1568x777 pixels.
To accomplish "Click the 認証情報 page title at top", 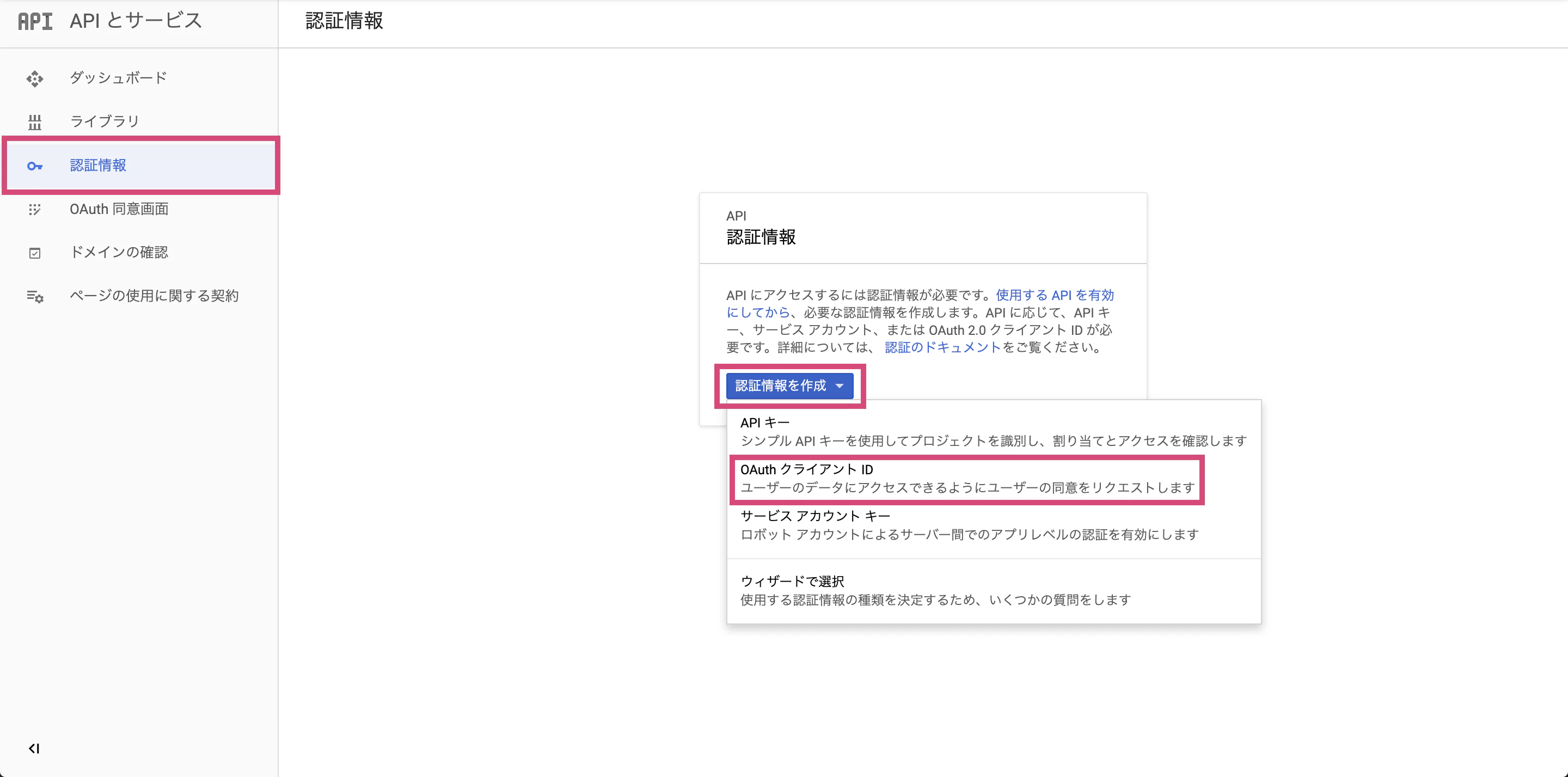I will pyautogui.click(x=344, y=21).
